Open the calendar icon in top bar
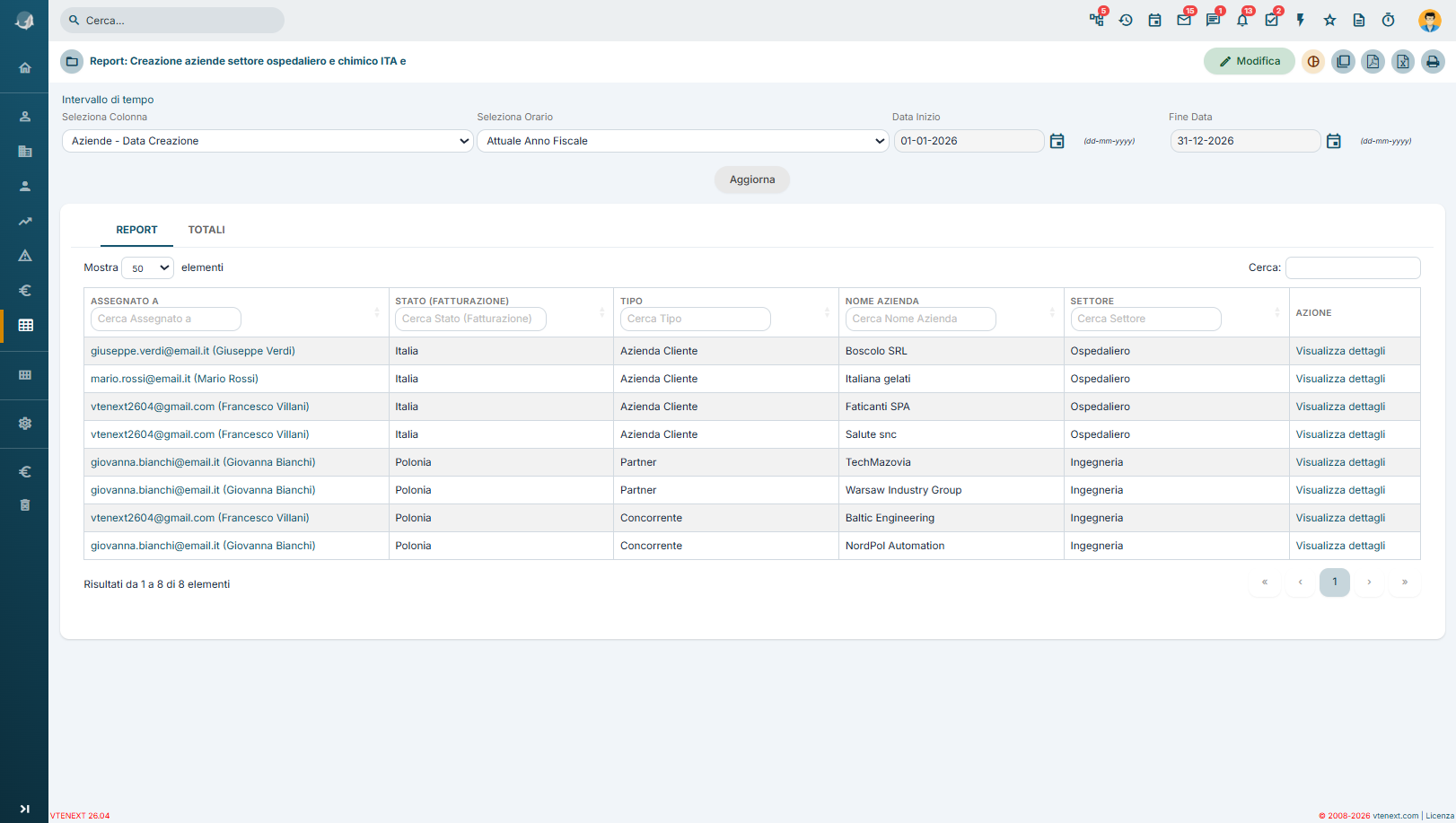 click(1155, 20)
